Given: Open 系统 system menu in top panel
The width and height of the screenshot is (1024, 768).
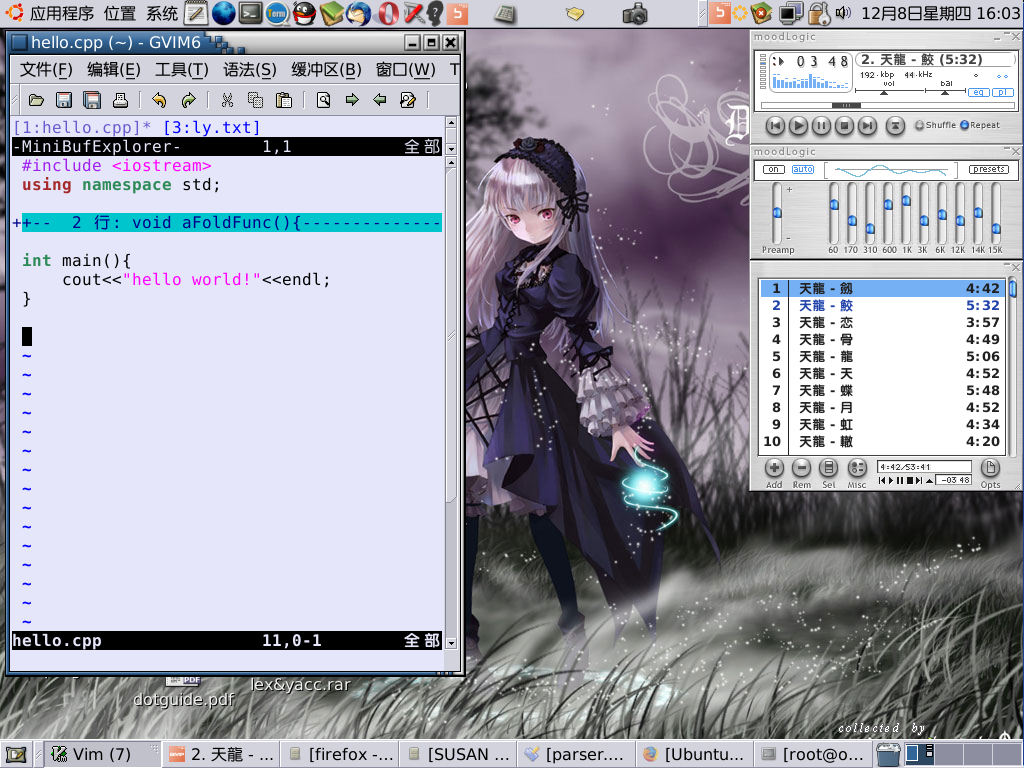Looking at the screenshot, I should point(162,13).
